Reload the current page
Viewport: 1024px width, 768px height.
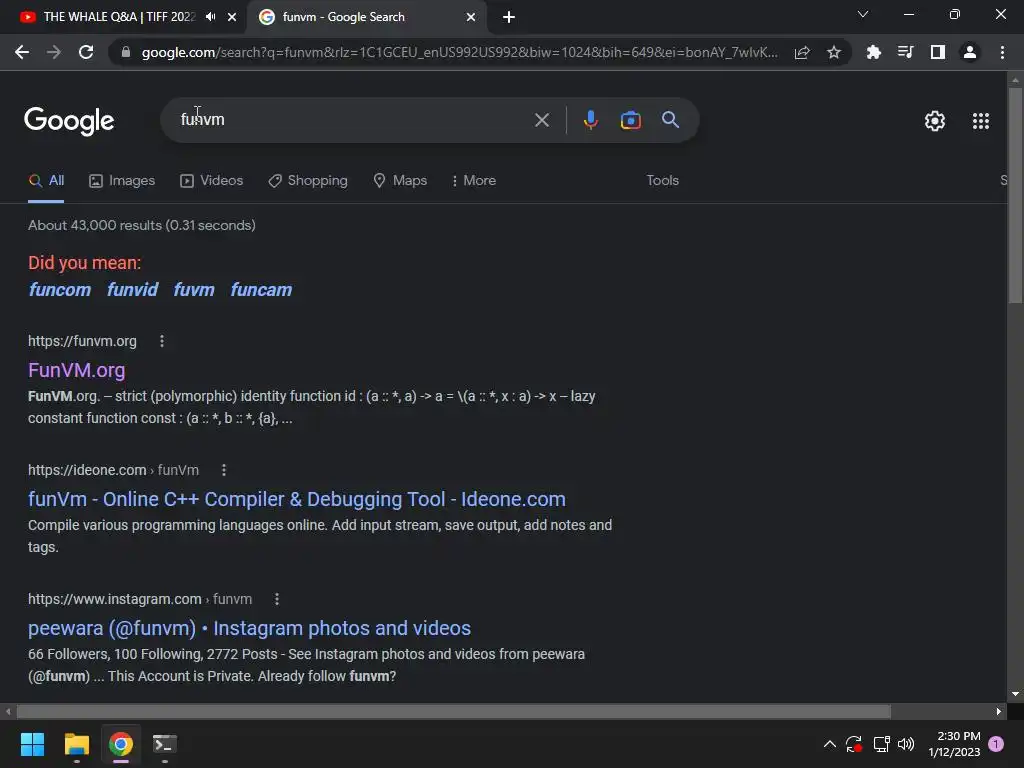[x=86, y=52]
